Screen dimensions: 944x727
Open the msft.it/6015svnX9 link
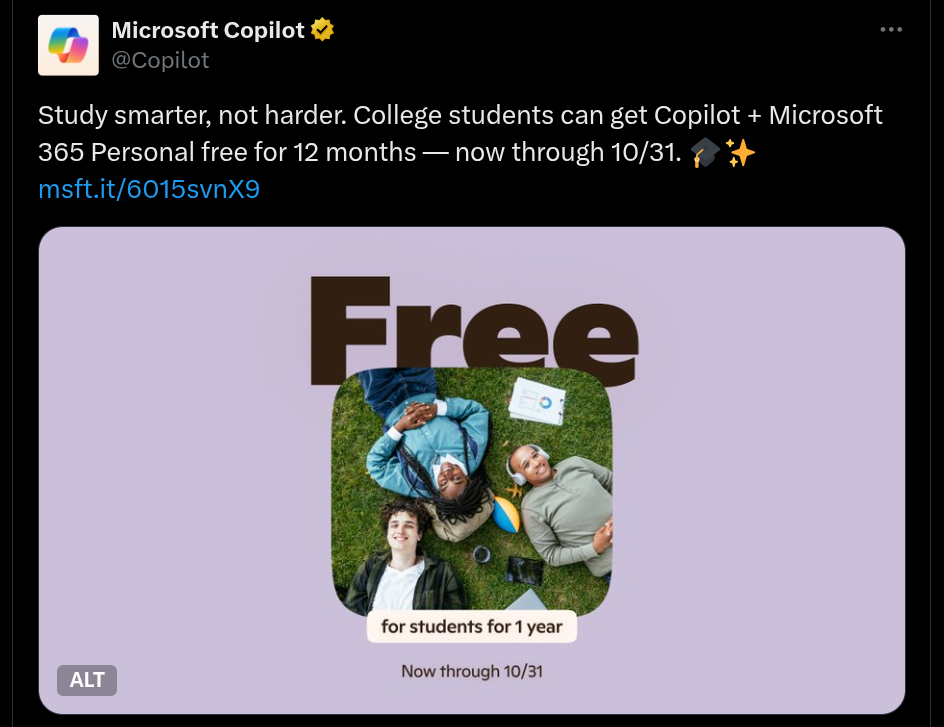(148, 188)
